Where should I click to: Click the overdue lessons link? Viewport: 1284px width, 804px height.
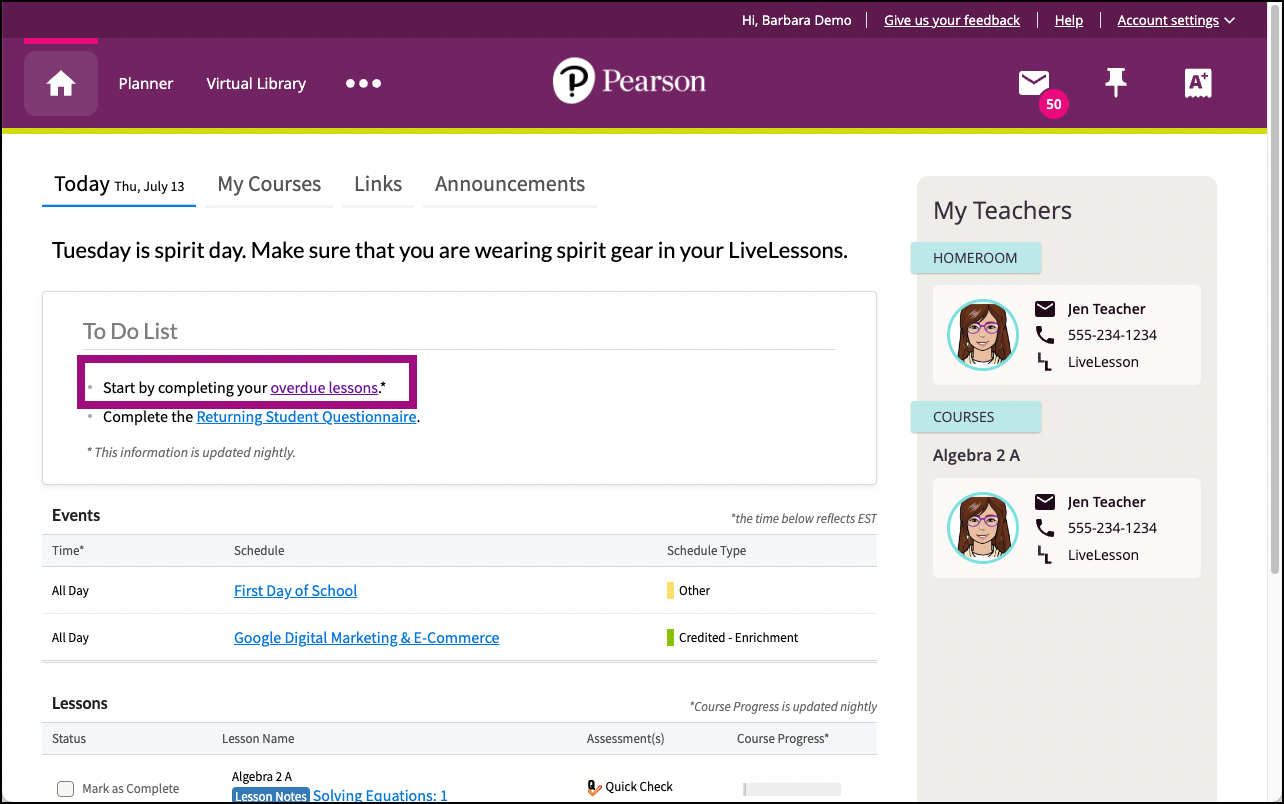[324, 388]
